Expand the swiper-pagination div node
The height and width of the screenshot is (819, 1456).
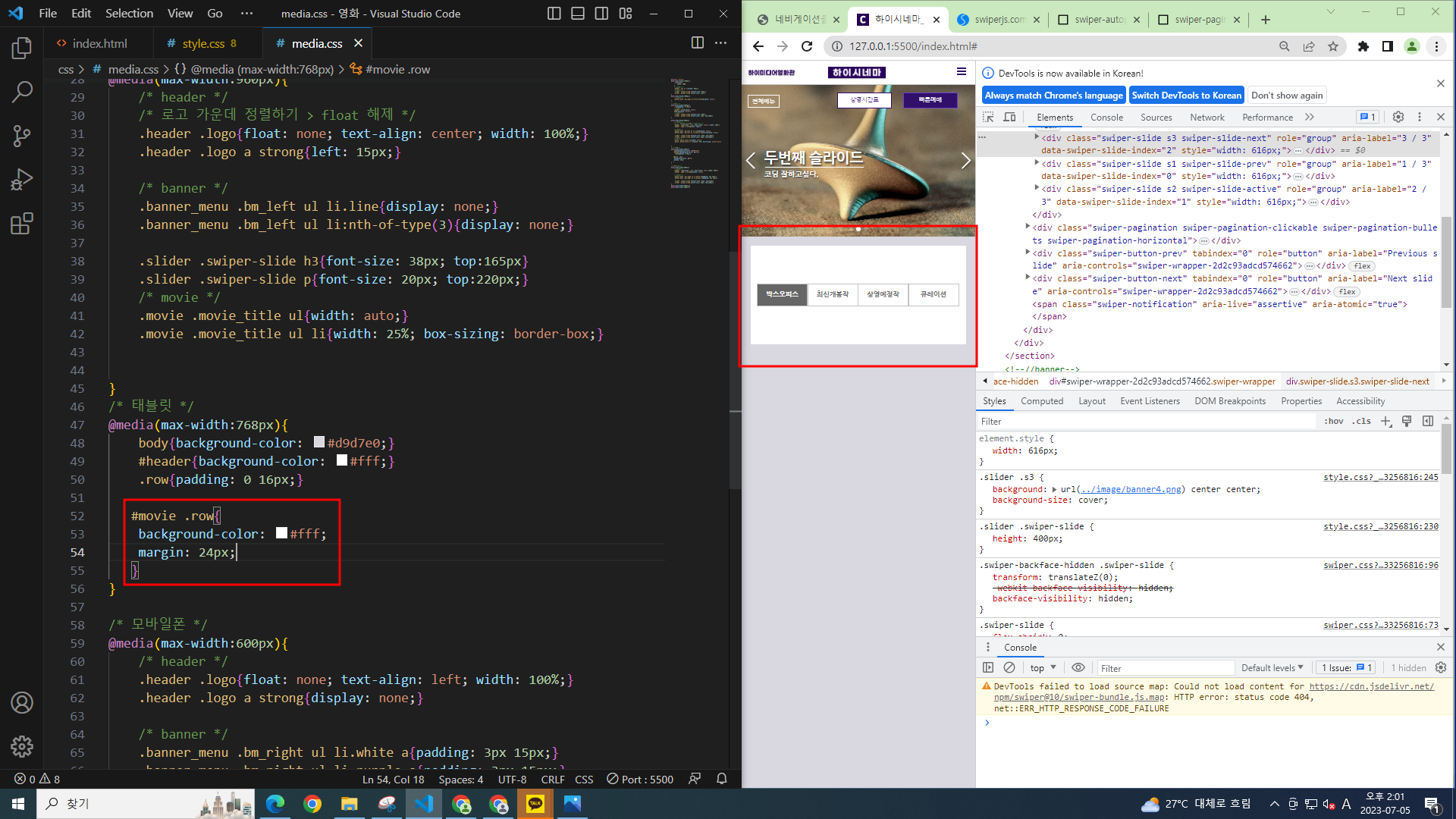[1028, 226]
